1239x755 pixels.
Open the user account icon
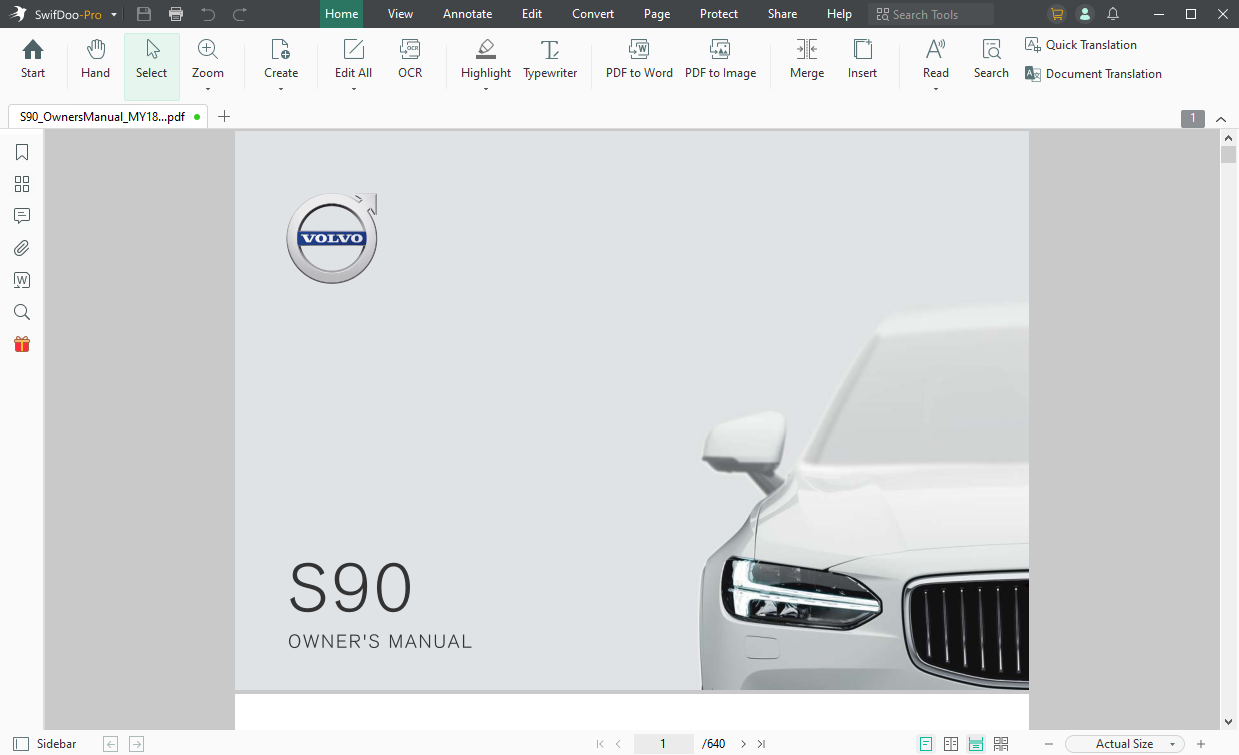coord(1085,14)
